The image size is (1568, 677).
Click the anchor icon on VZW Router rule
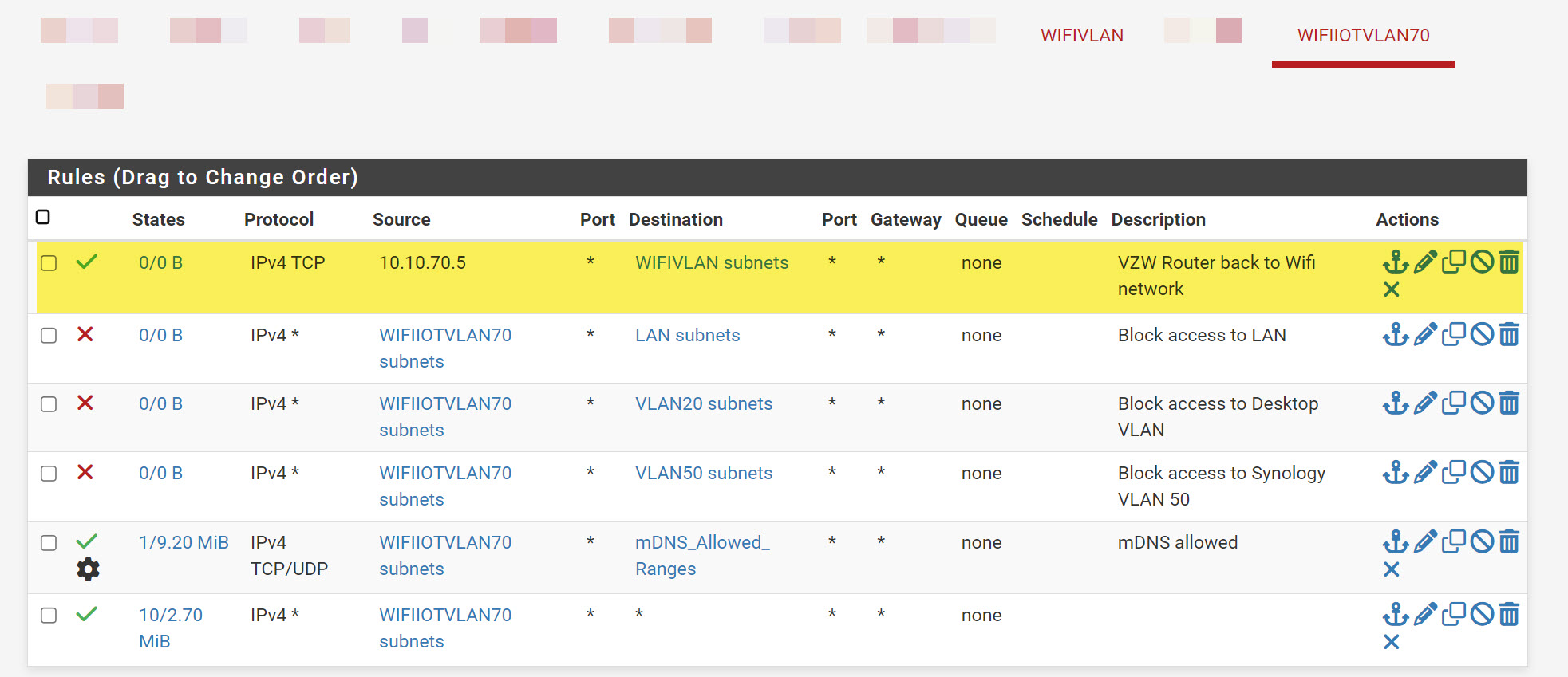(x=1395, y=262)
